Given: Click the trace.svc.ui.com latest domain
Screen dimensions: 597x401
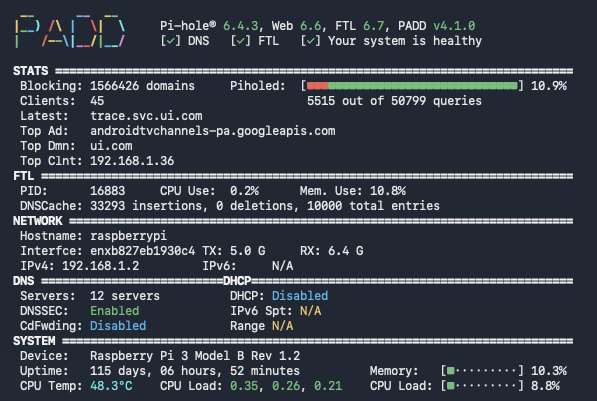Looking at the screenshot, I should click(x=146, y=116).
